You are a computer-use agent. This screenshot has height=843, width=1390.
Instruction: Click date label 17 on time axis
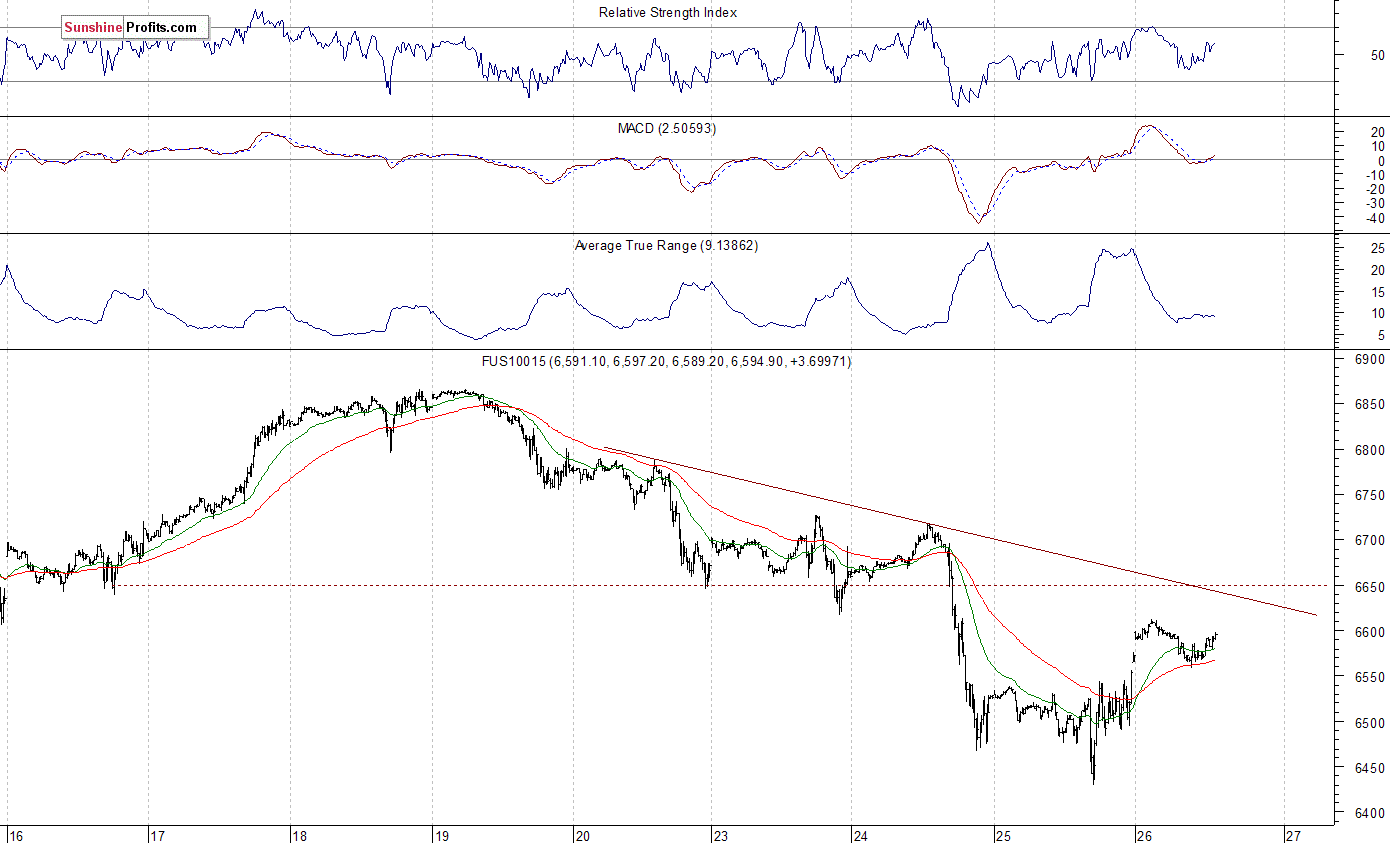click(x=157, y=834)
